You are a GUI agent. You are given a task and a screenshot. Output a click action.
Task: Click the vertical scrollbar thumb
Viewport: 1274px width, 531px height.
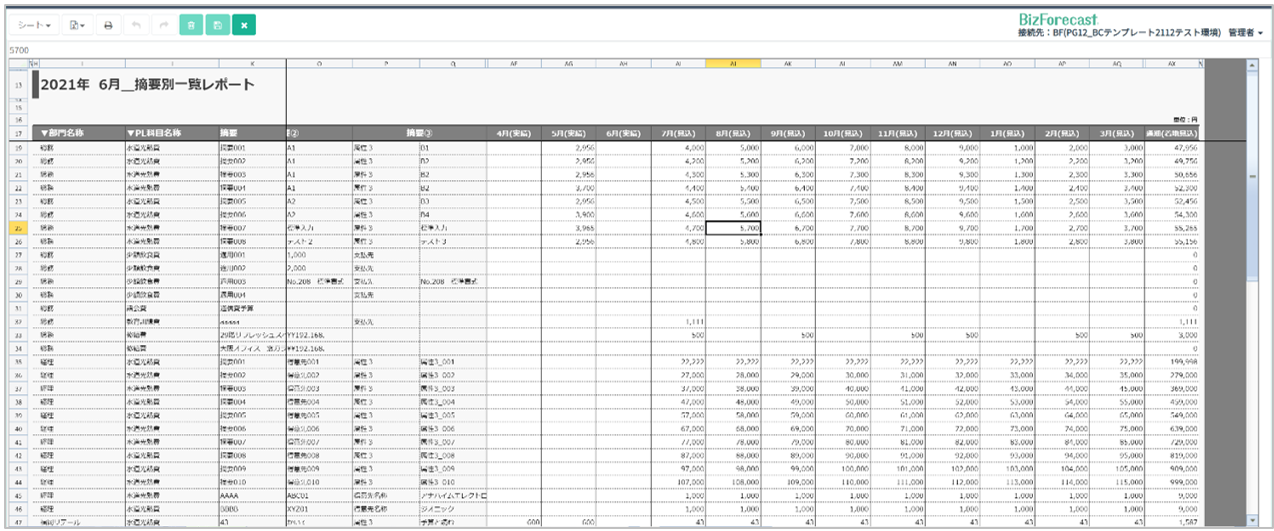pyautogui.click(x=1251, y=175)
